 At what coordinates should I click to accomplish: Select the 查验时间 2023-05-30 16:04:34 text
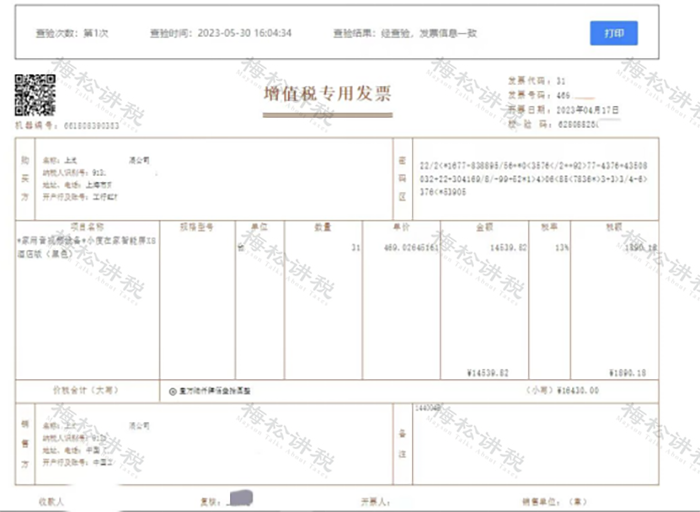pos(221,33)
